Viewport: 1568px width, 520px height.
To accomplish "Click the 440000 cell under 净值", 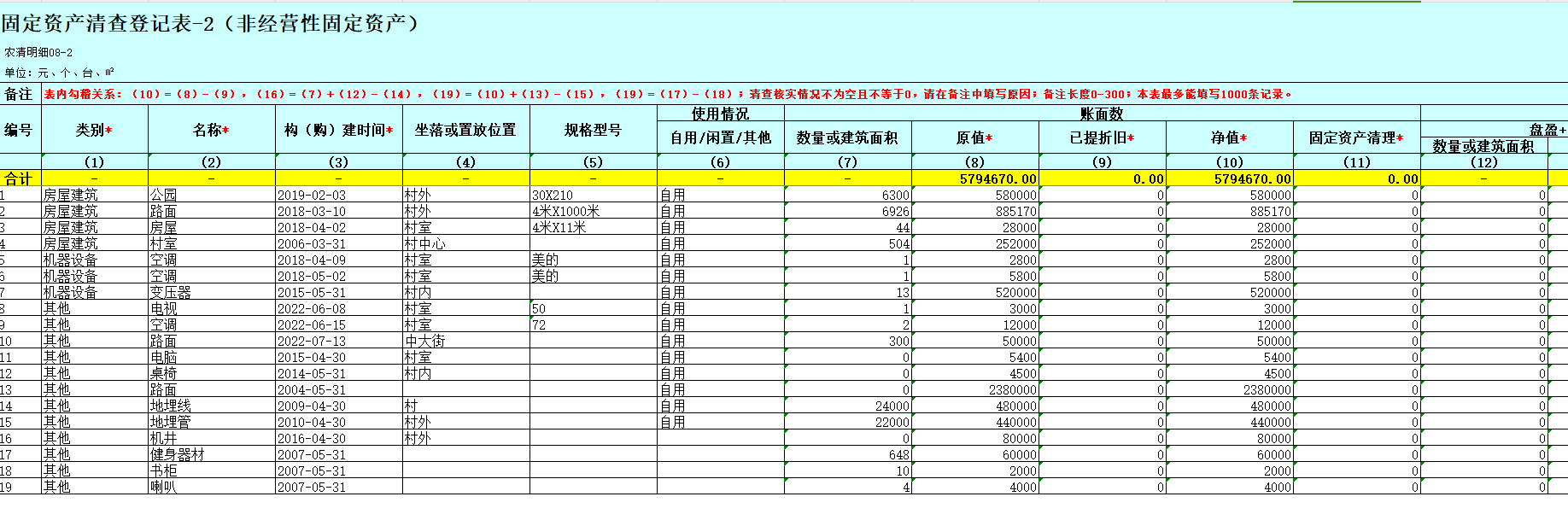I will pyautogui.click(x=1229, y=422).
